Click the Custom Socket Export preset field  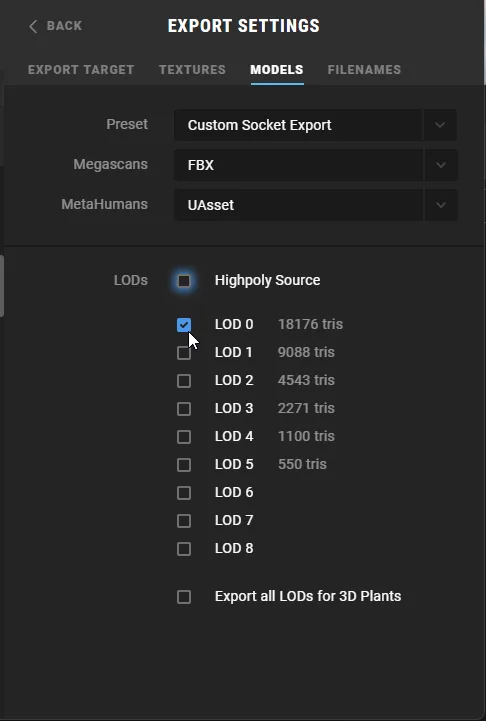click(298, 125)
